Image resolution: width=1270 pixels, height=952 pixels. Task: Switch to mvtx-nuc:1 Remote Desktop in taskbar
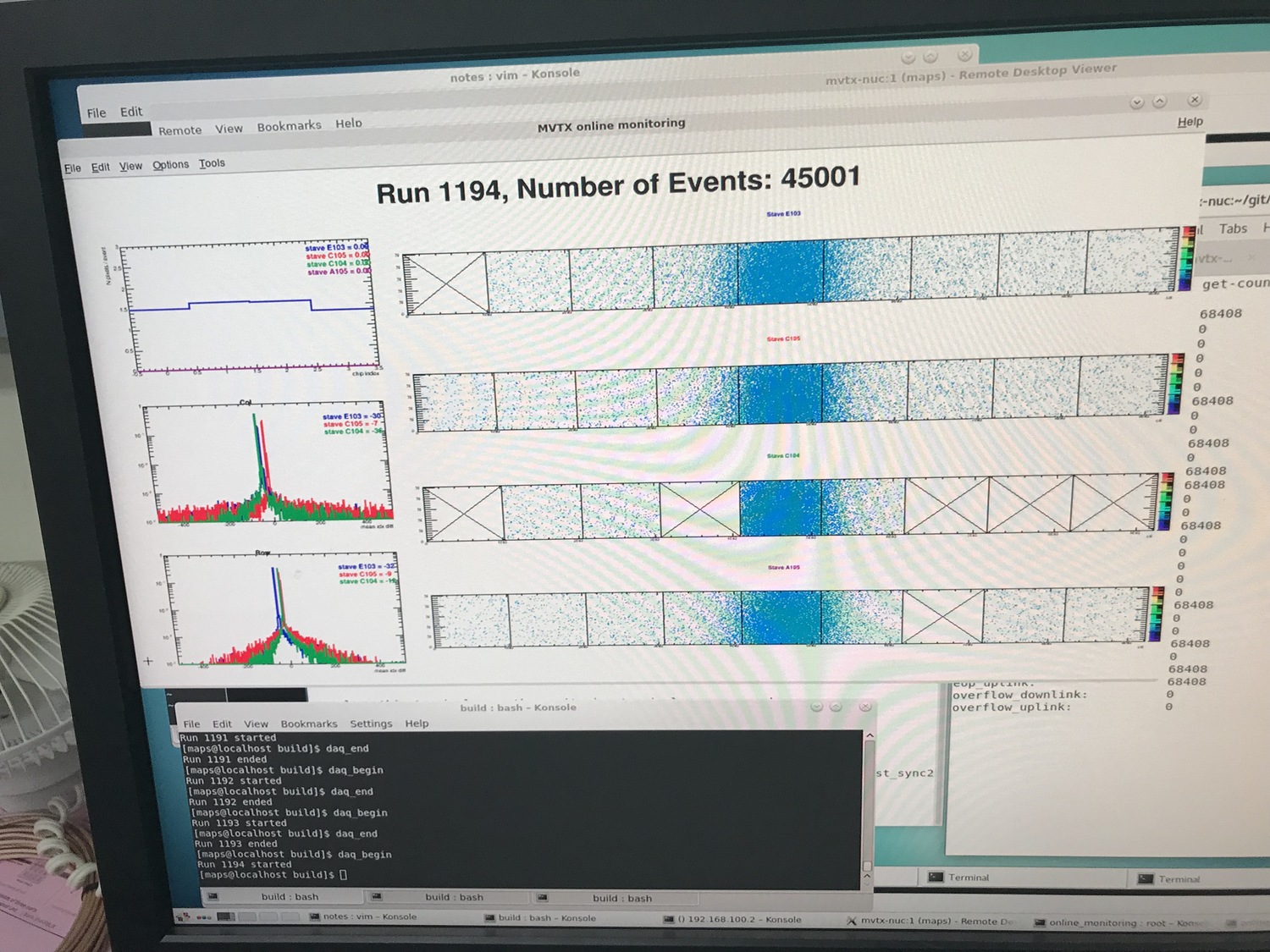pyautogui.click(x=930, y=921)
